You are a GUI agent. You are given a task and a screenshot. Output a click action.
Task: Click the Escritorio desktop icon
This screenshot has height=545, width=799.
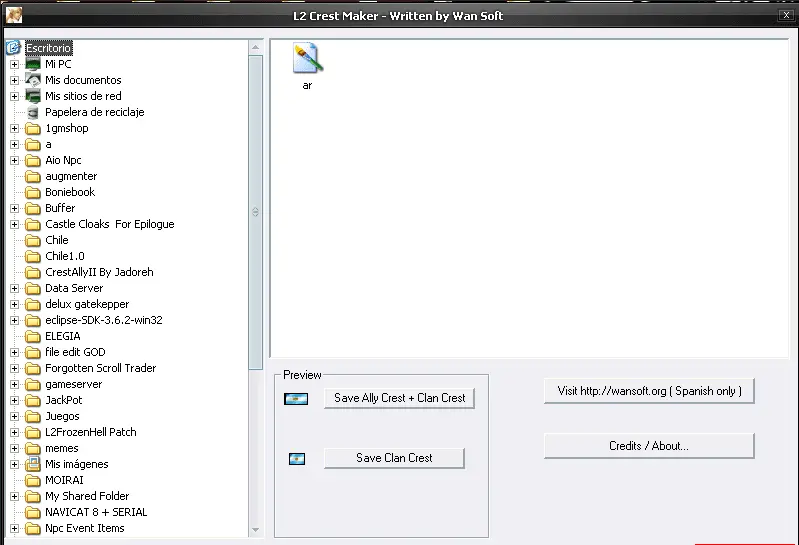pos(14,48)
